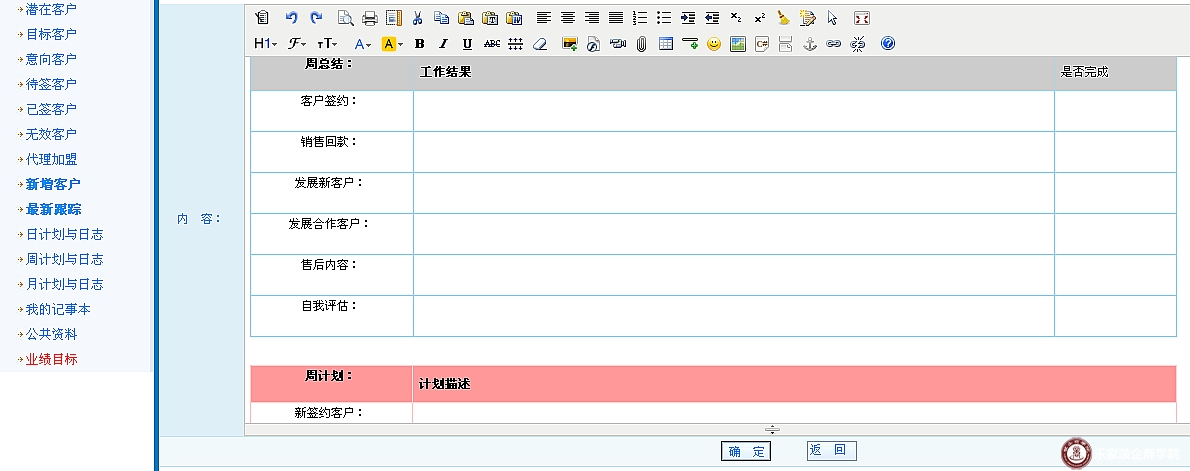Insert an anchor using the anchor icon

click(x=810, y=44)
